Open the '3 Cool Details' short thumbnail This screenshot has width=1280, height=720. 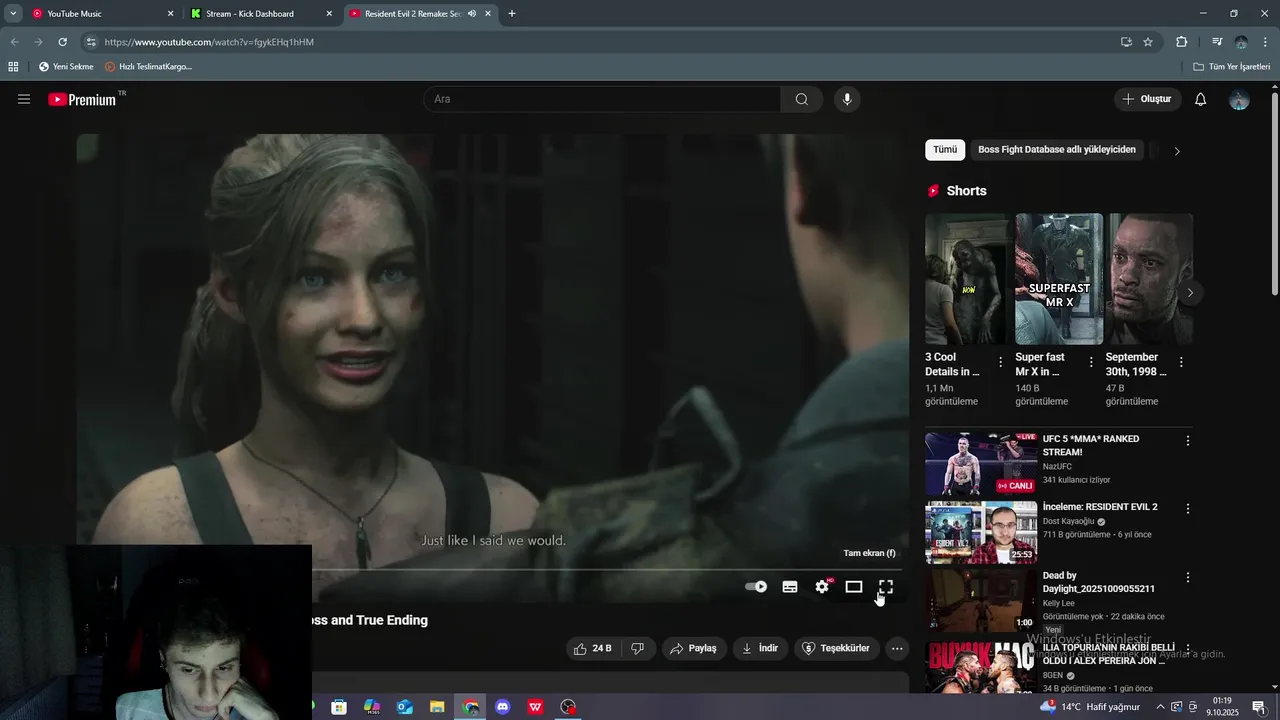click(x=966, y=279)
